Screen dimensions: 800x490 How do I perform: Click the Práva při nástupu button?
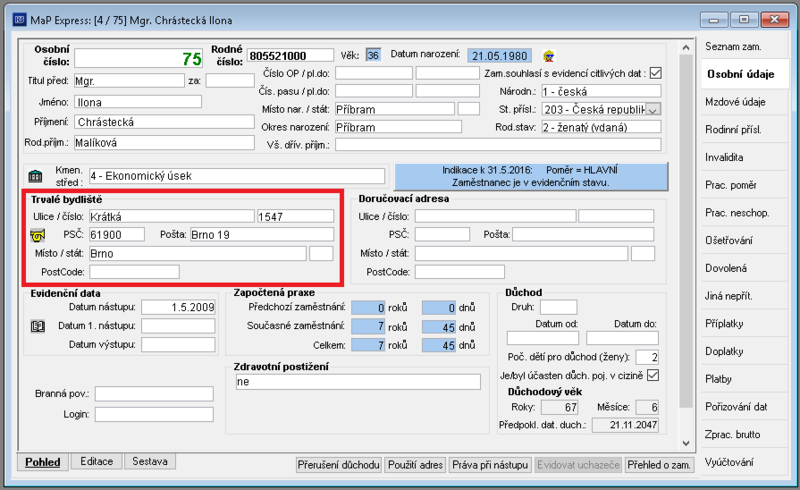(x=490, y=465)
